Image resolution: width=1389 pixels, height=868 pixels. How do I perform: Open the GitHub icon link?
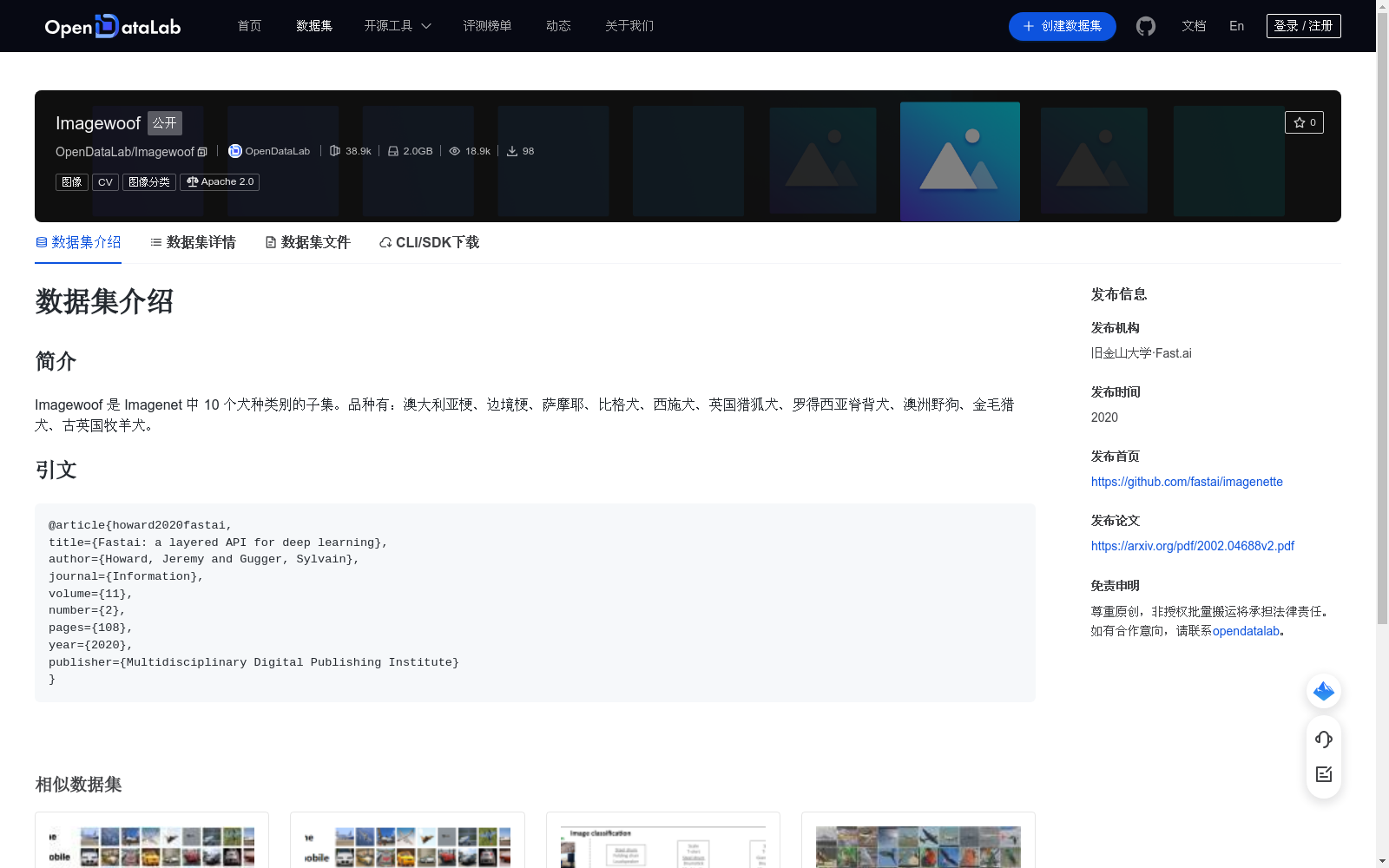click(1146, 26)
